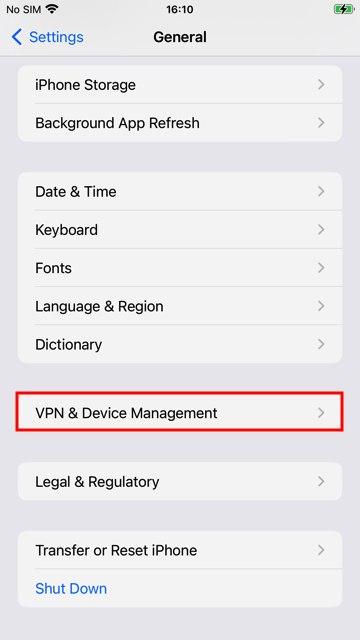Tap chevron beside iPhone Storage
Image resolution: width=360 pixels, height=640 pixels.
click(321, 84)
